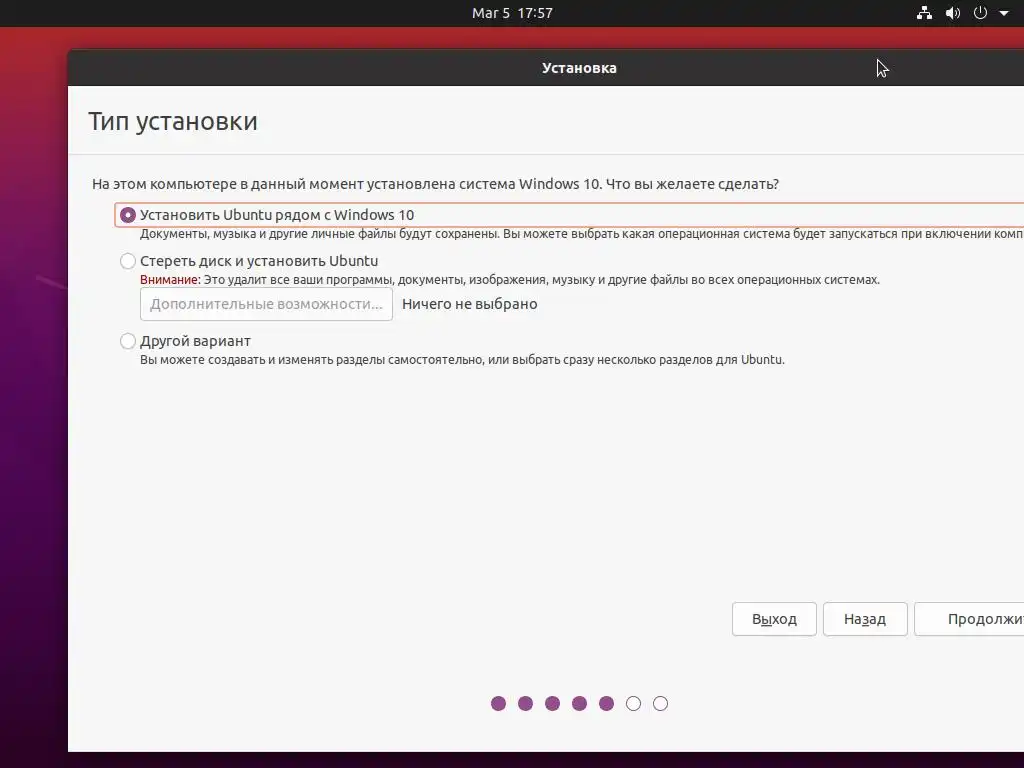
Task: Click the power icon in the top bar
Action: 980,13
